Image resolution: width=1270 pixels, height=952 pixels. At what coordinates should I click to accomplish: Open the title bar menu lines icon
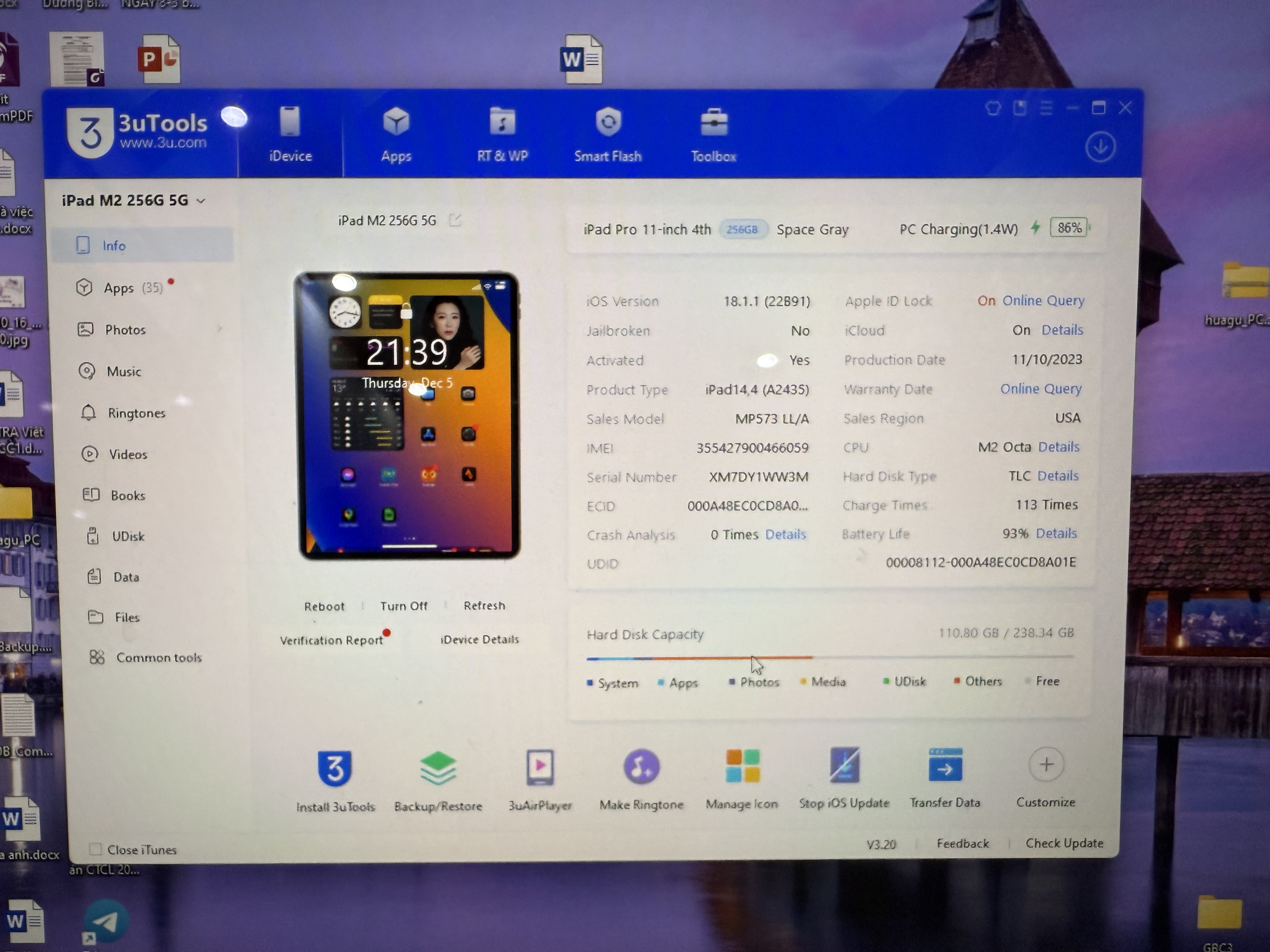tap(1046, 108)
